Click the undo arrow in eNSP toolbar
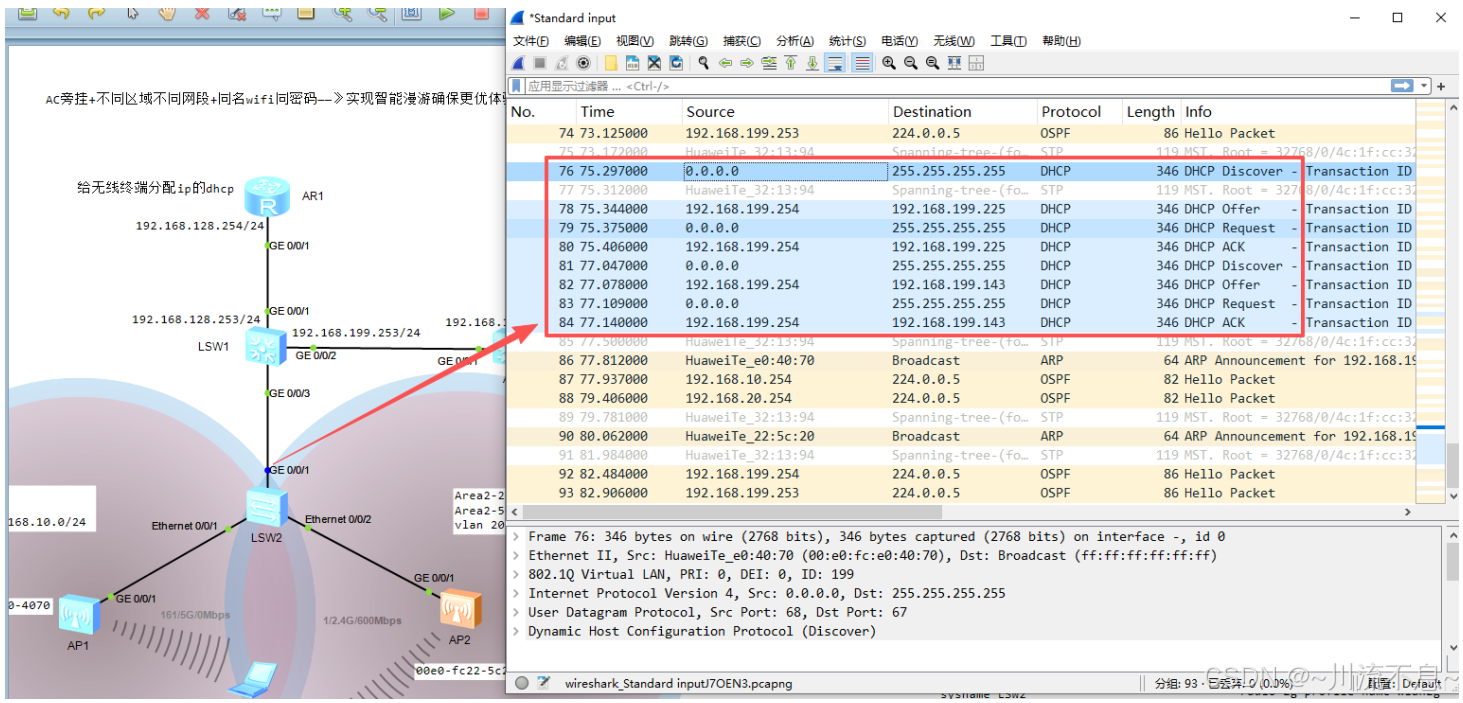The width and height of the screenshot is (1463, 703). coord(61,13)
